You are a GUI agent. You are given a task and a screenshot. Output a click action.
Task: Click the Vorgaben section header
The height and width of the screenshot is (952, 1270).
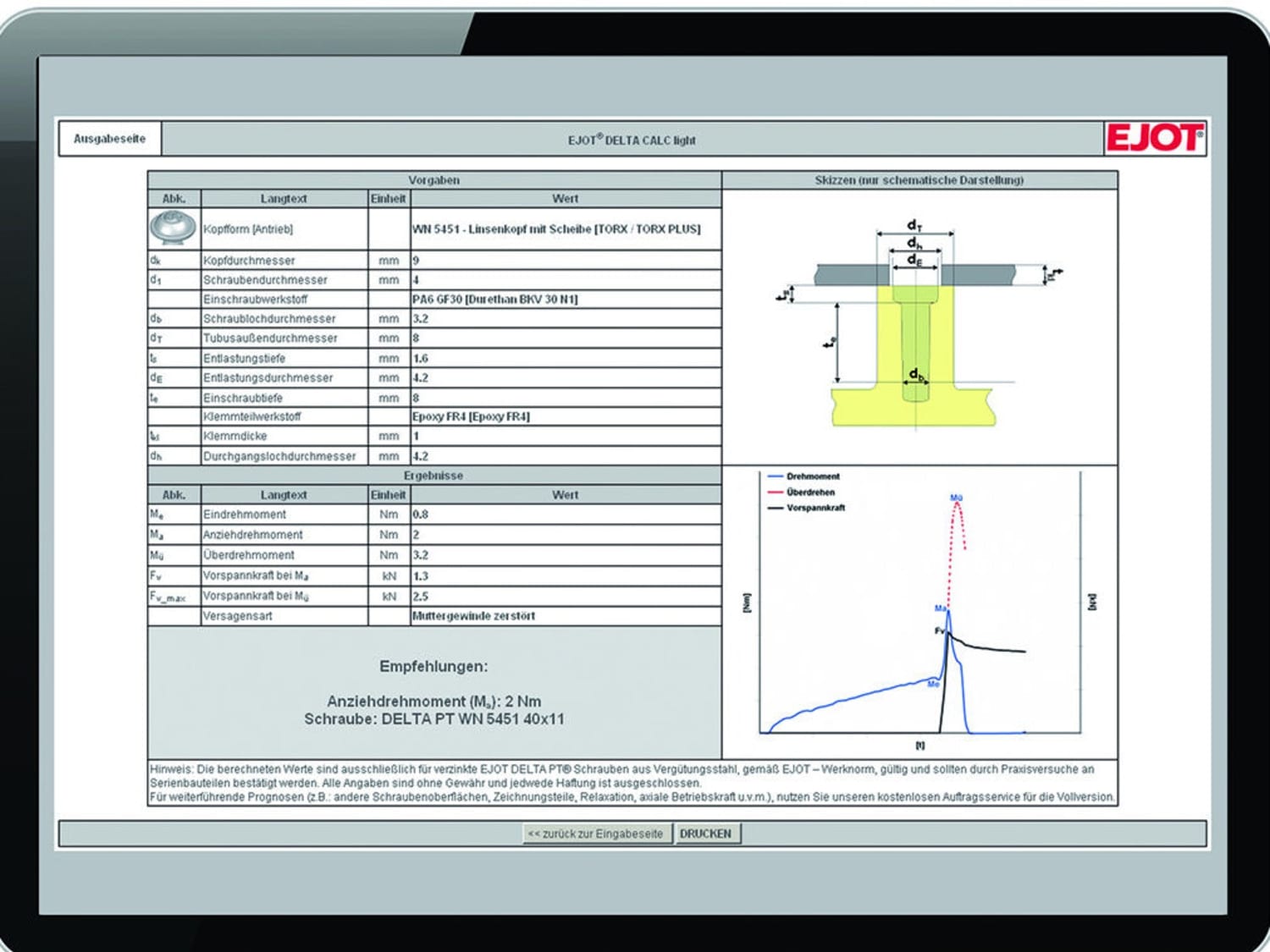pyautogui.click(x=433, y=180)
